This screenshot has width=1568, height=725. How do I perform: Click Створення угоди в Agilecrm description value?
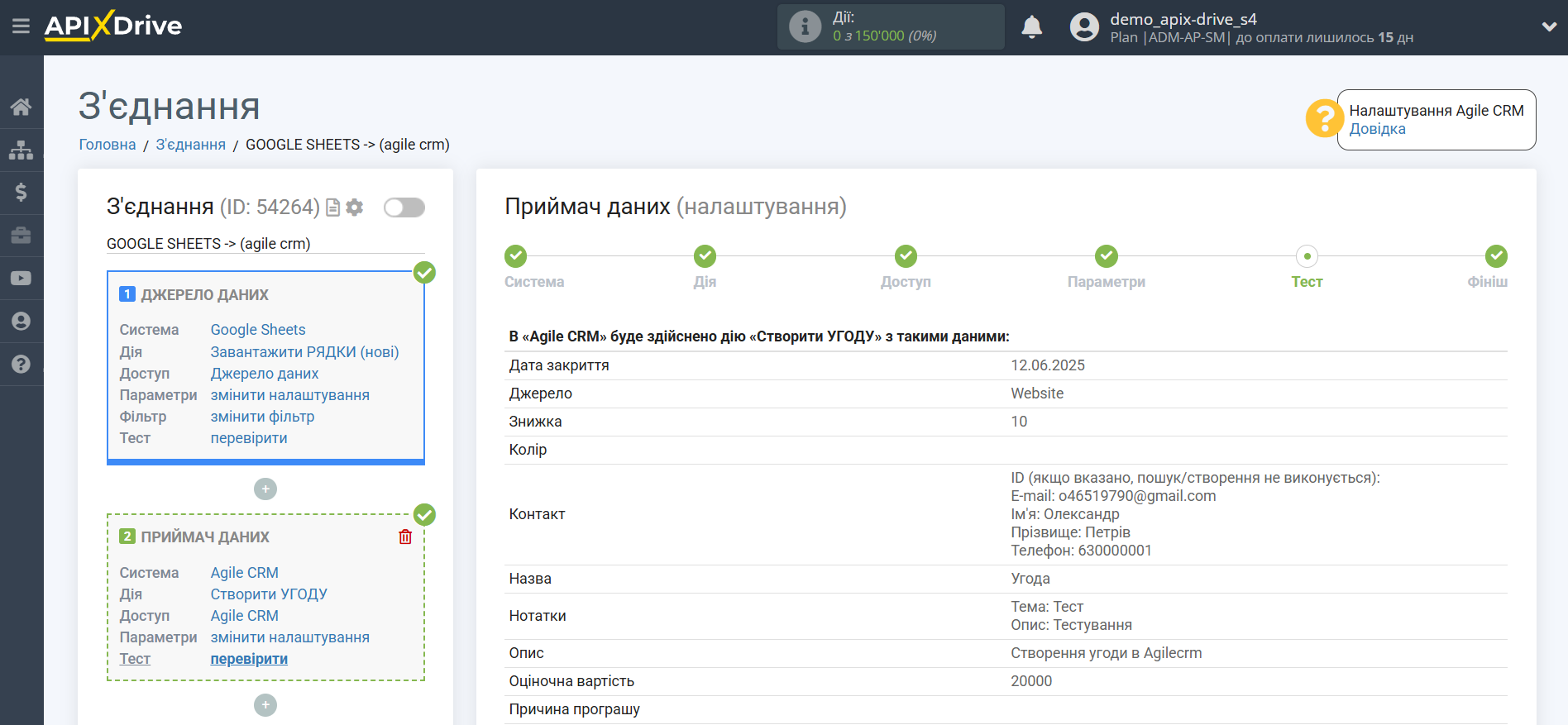coord(1107,653)
